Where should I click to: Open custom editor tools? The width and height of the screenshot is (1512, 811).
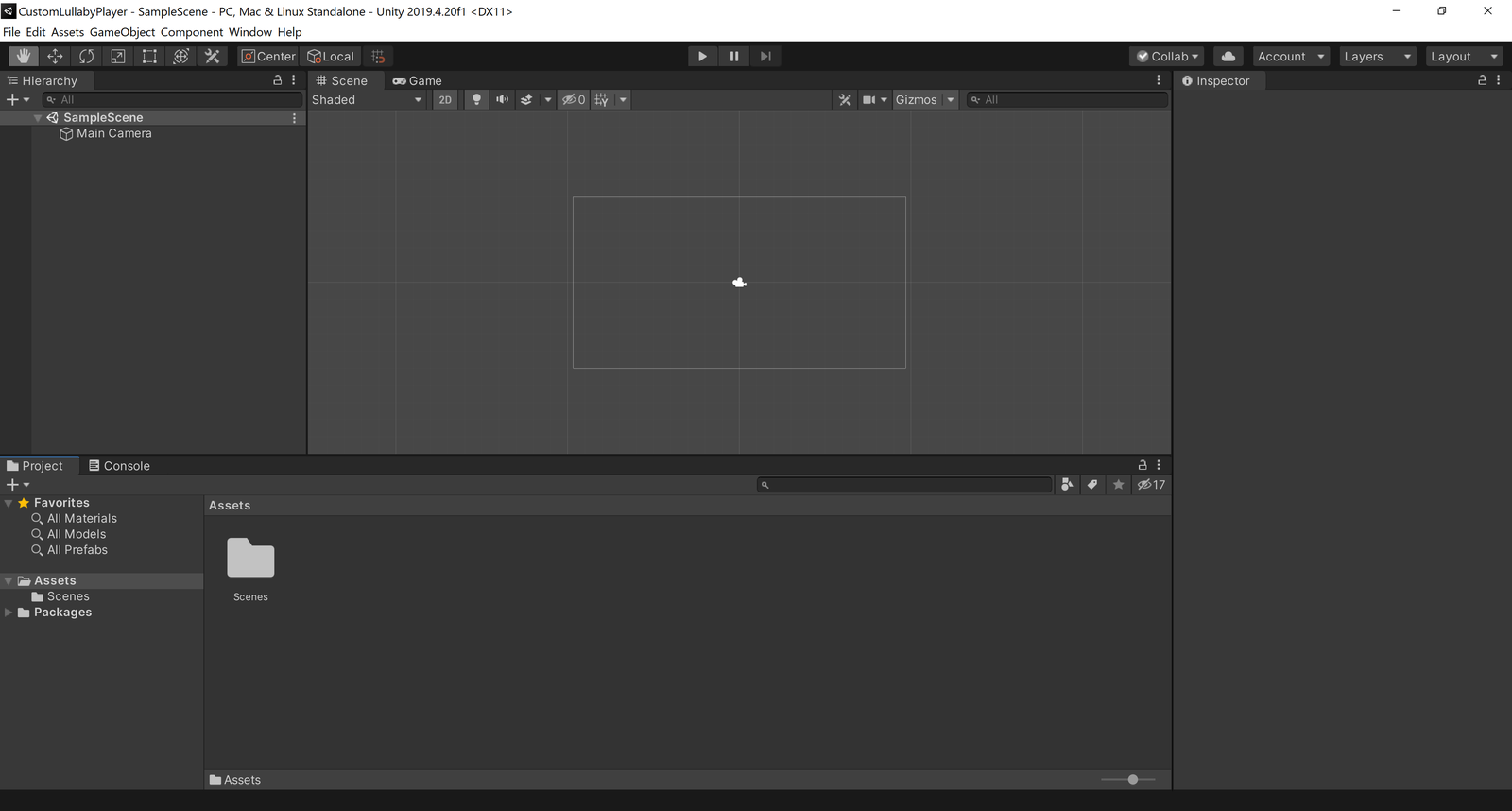coord(213,57)
